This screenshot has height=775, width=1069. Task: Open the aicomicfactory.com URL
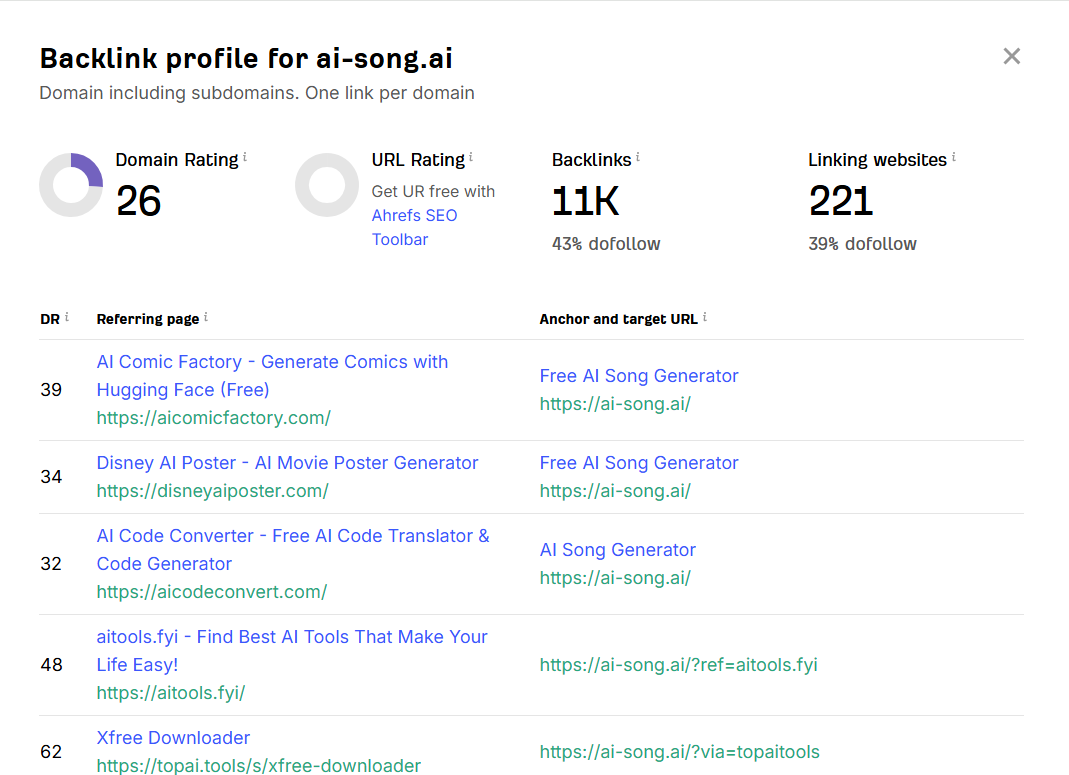213,418
